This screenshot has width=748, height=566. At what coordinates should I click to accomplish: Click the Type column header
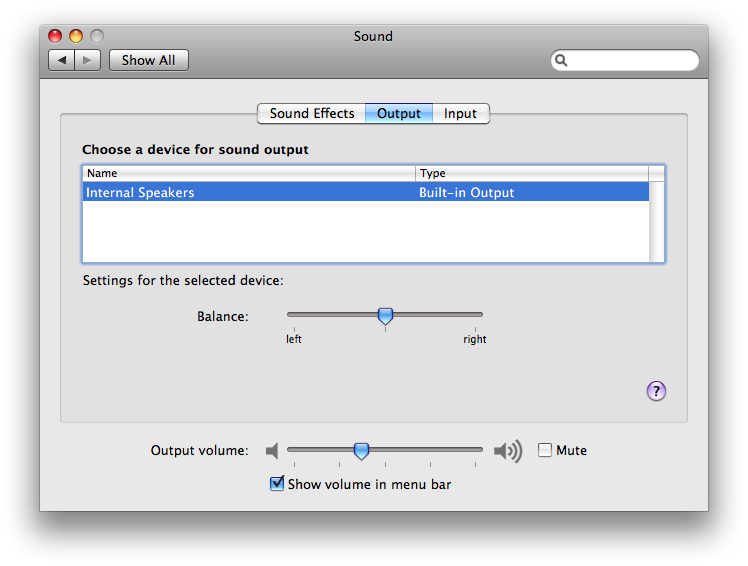pyautogui.click(x=532, y=173)
